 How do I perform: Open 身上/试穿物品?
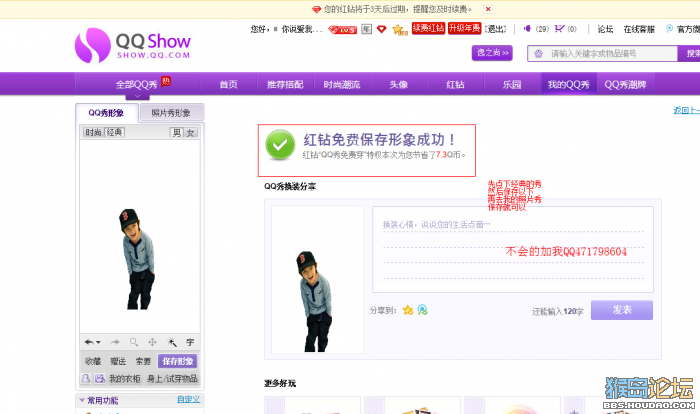pos(172,379)
